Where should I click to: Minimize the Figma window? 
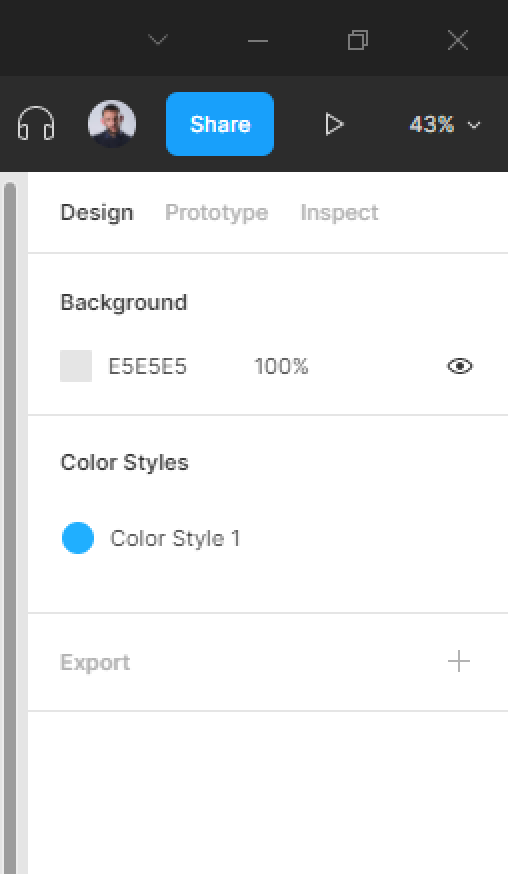click(x=258, y=40)
